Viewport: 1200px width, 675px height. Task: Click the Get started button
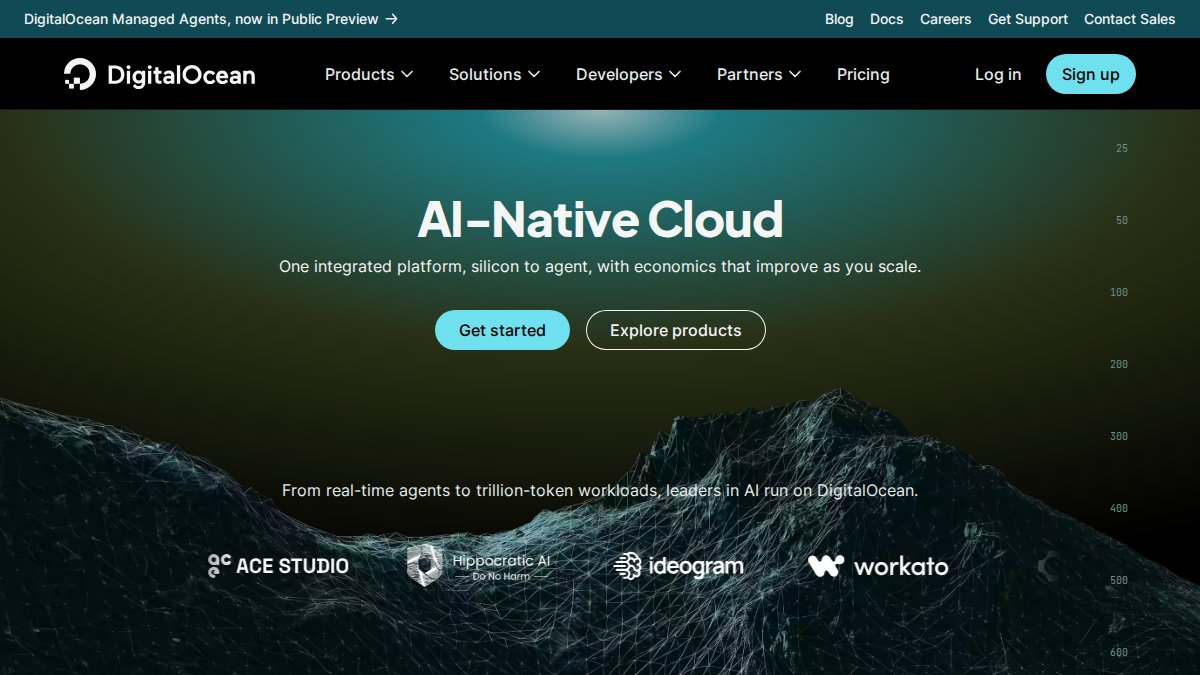502,330
